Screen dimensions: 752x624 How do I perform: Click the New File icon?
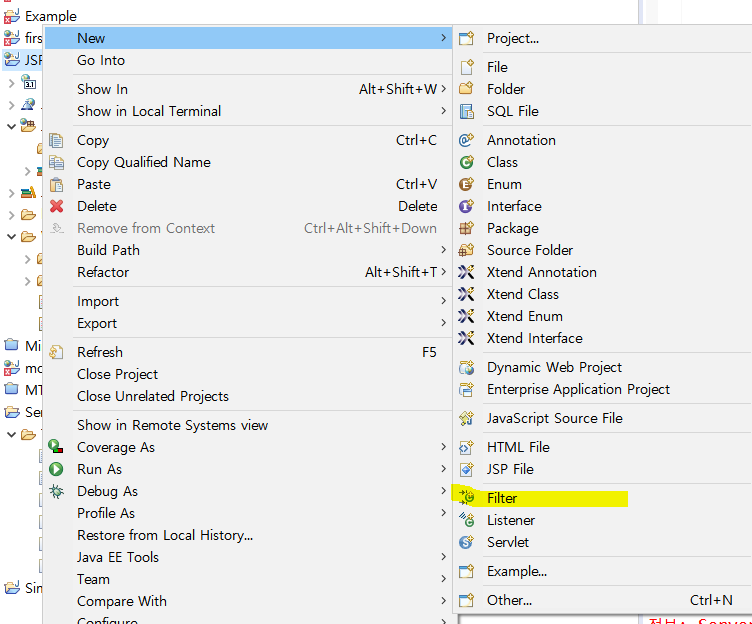coord(467,67)
